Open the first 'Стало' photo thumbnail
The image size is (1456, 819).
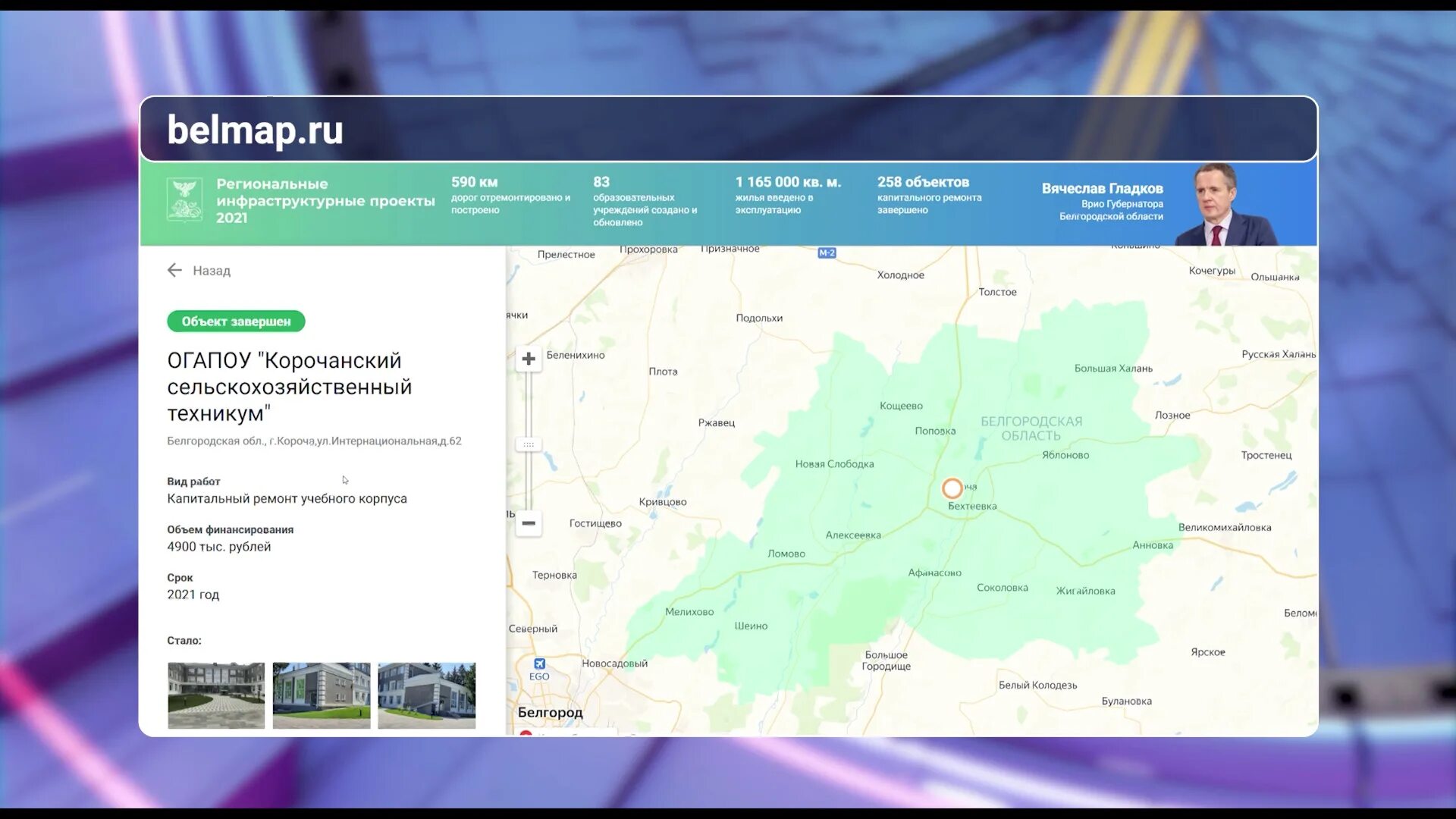216,695
